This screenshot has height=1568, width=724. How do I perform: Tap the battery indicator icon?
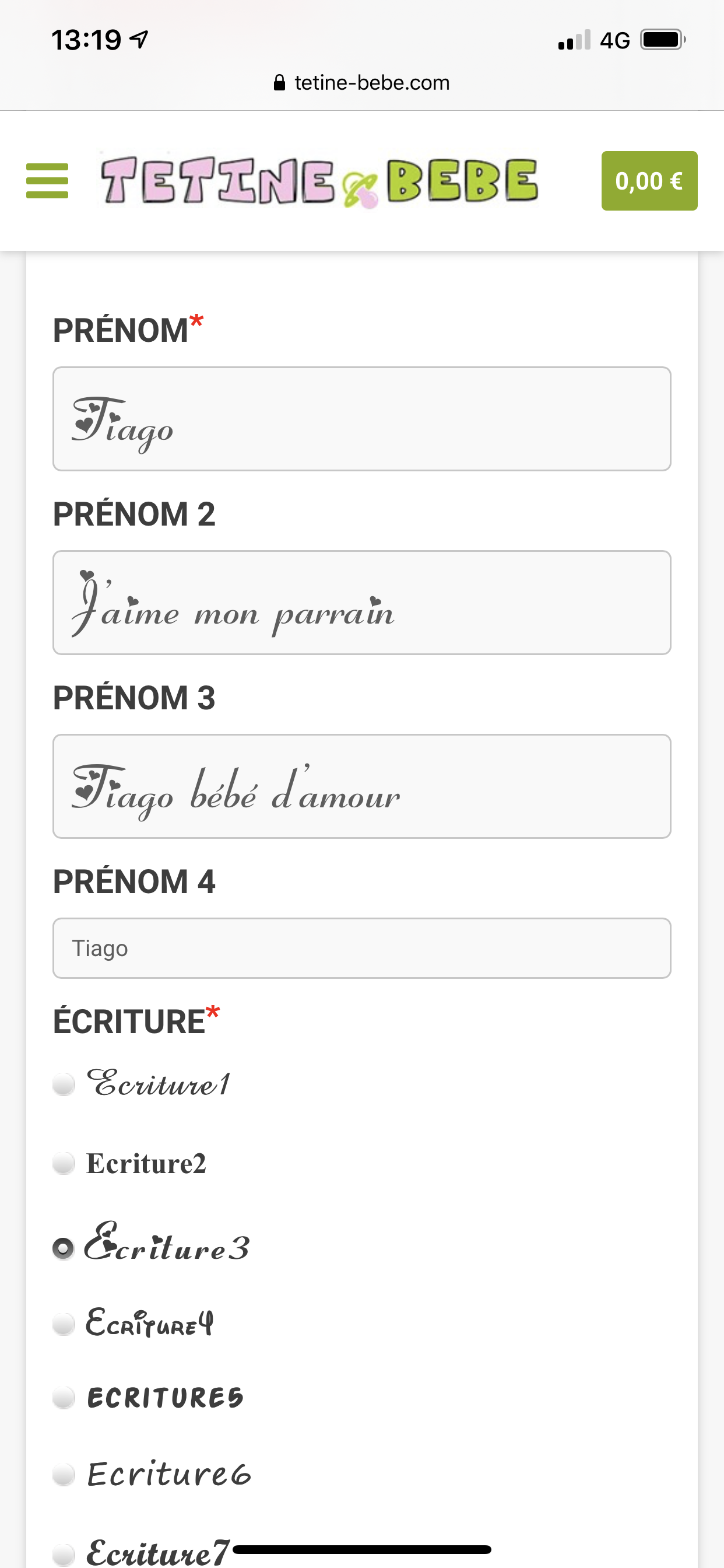tap(663, 40)
